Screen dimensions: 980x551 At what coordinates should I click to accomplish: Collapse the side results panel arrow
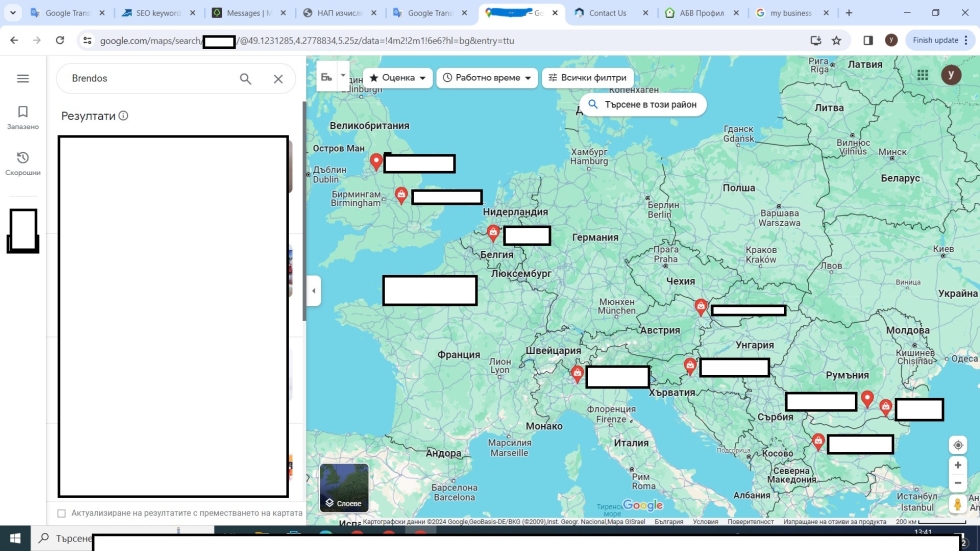[314, 291]
